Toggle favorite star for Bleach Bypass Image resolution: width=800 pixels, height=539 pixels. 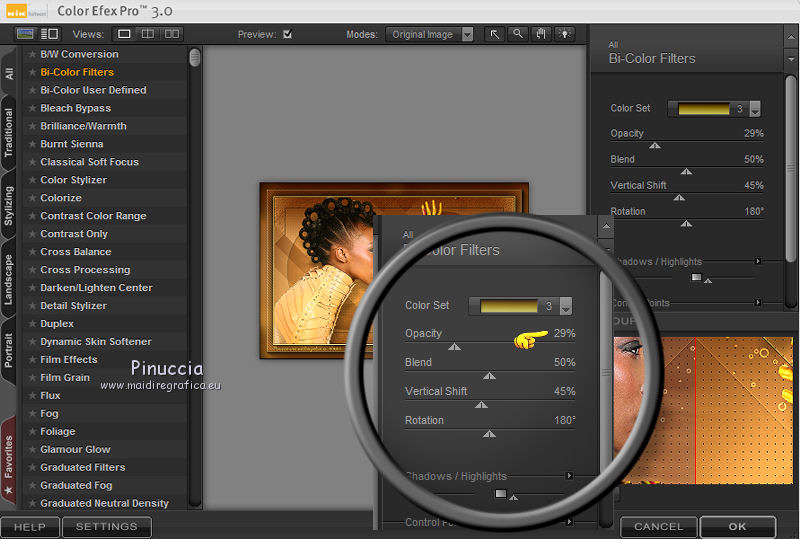[x=32, y=108]
